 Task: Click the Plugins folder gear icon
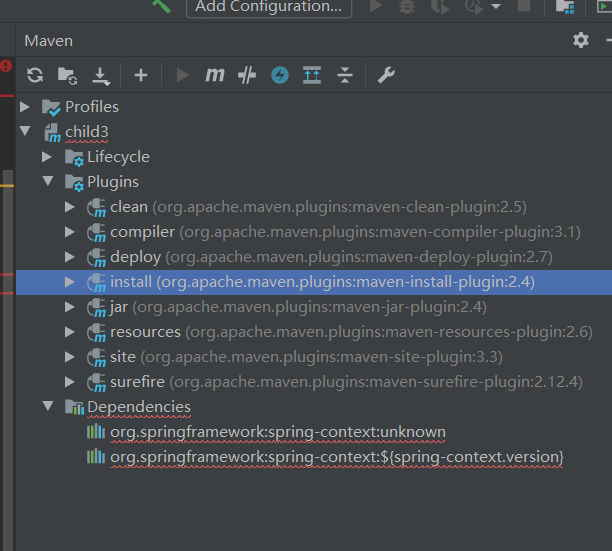[74, 183]
